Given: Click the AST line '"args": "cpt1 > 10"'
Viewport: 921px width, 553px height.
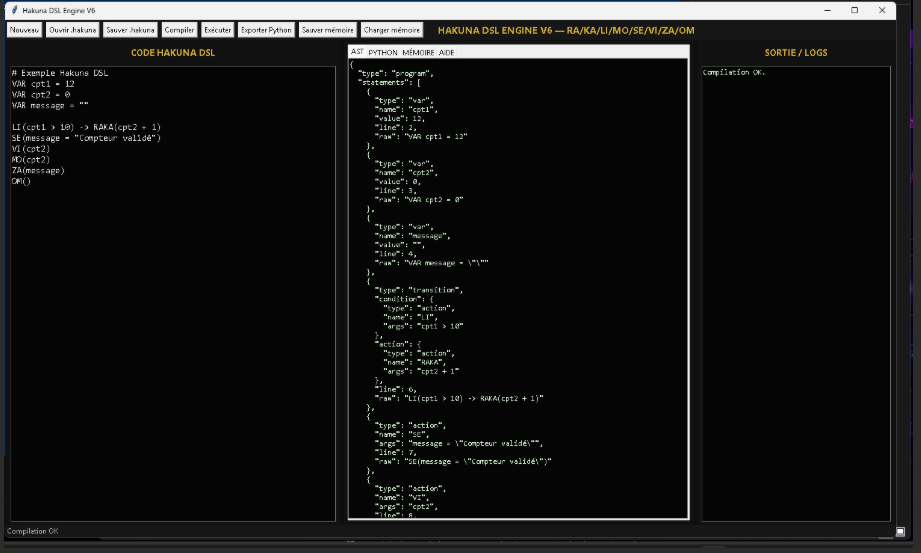Looking at the screenshot, I should pyautogui.click(x=423, y=326).
